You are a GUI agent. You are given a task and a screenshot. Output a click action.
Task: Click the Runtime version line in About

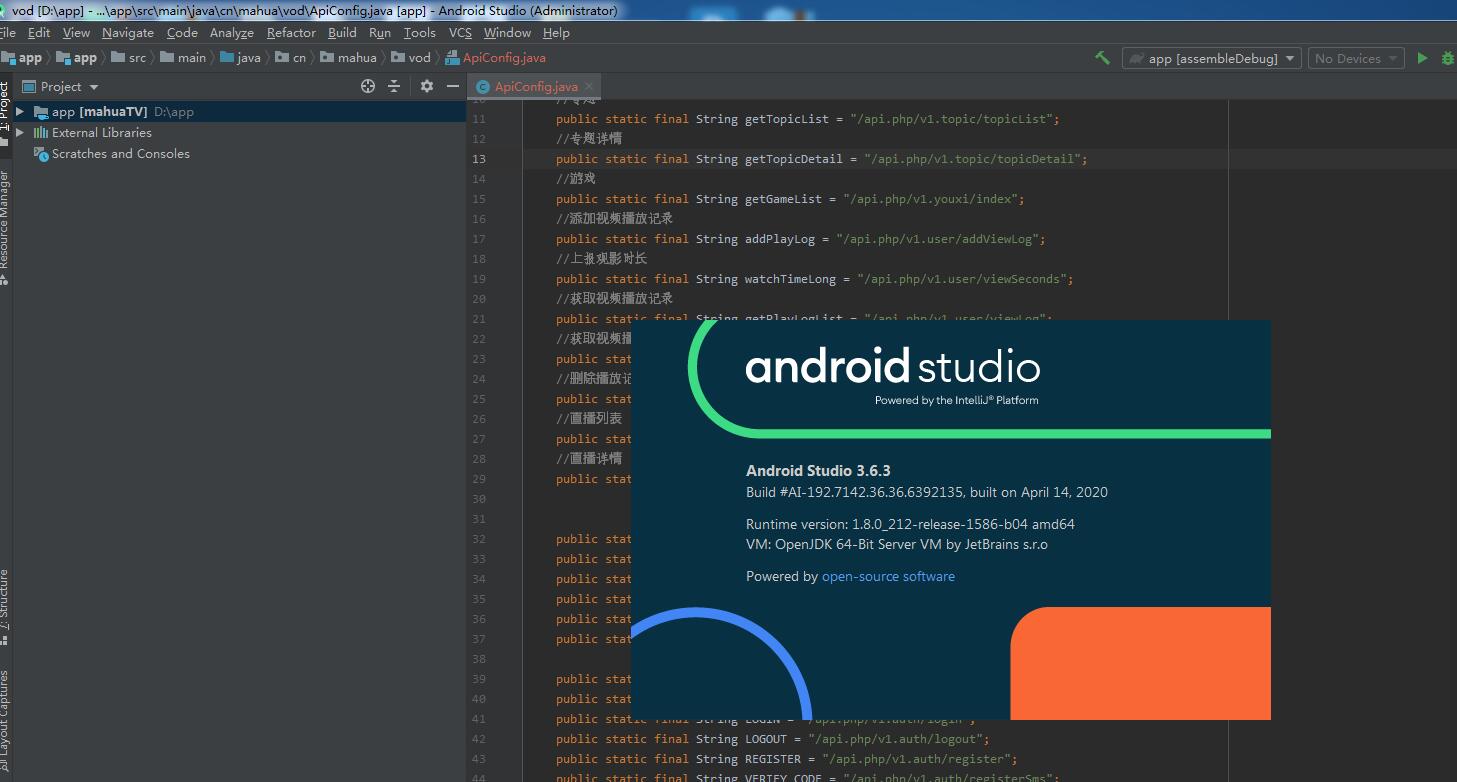pos(910,524)
